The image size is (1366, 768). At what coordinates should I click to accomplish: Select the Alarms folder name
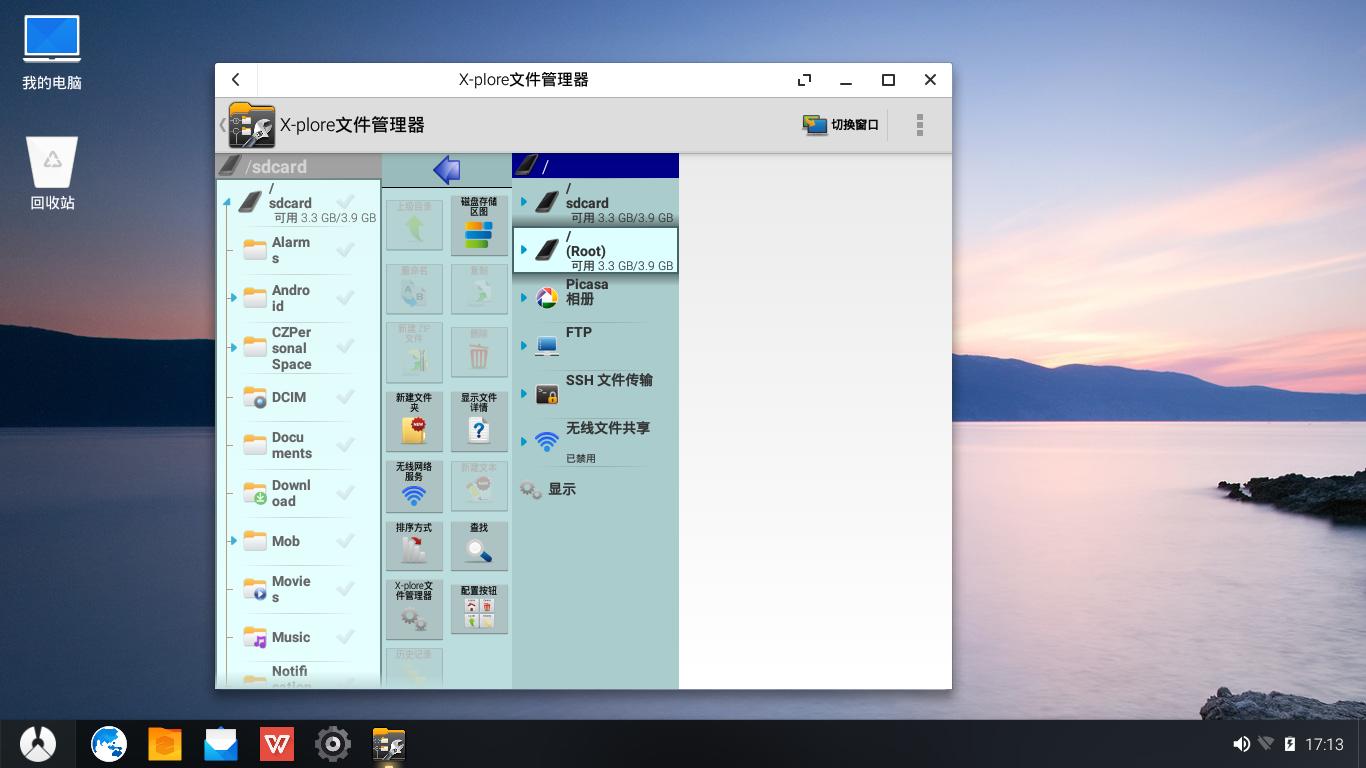point(291,250)
